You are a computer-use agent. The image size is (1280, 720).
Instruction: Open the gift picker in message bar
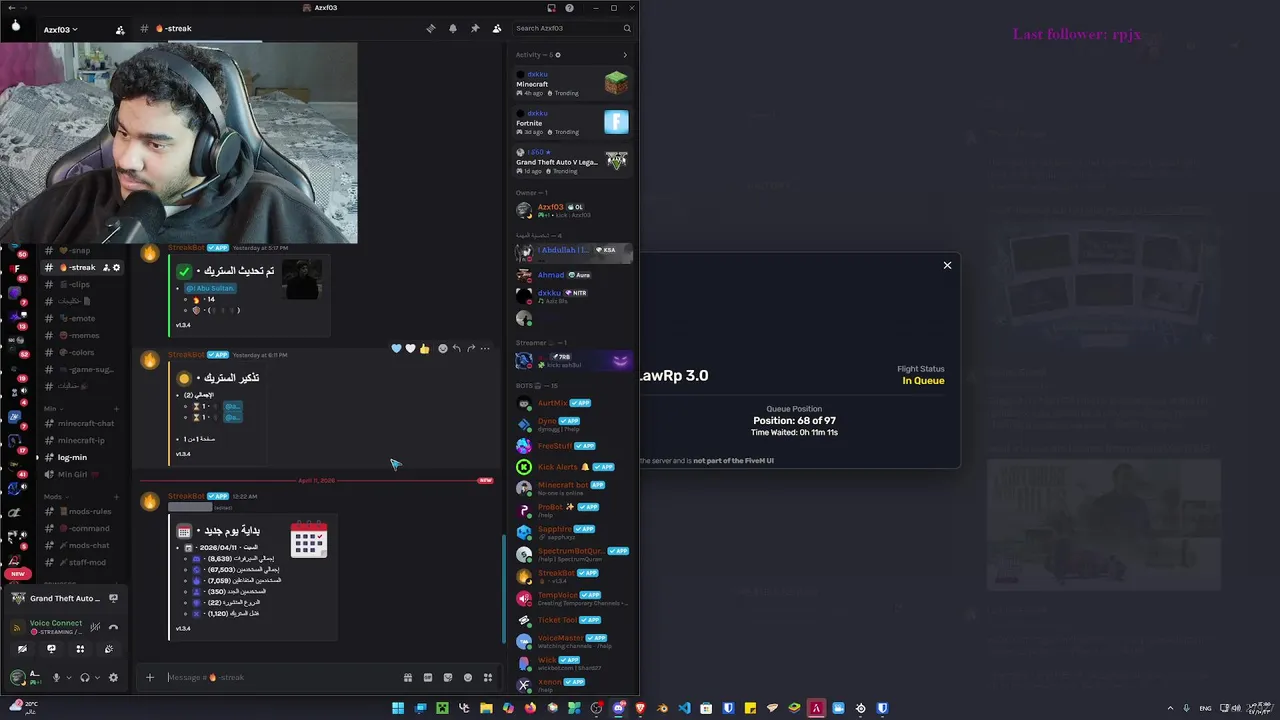pos(408,677)
